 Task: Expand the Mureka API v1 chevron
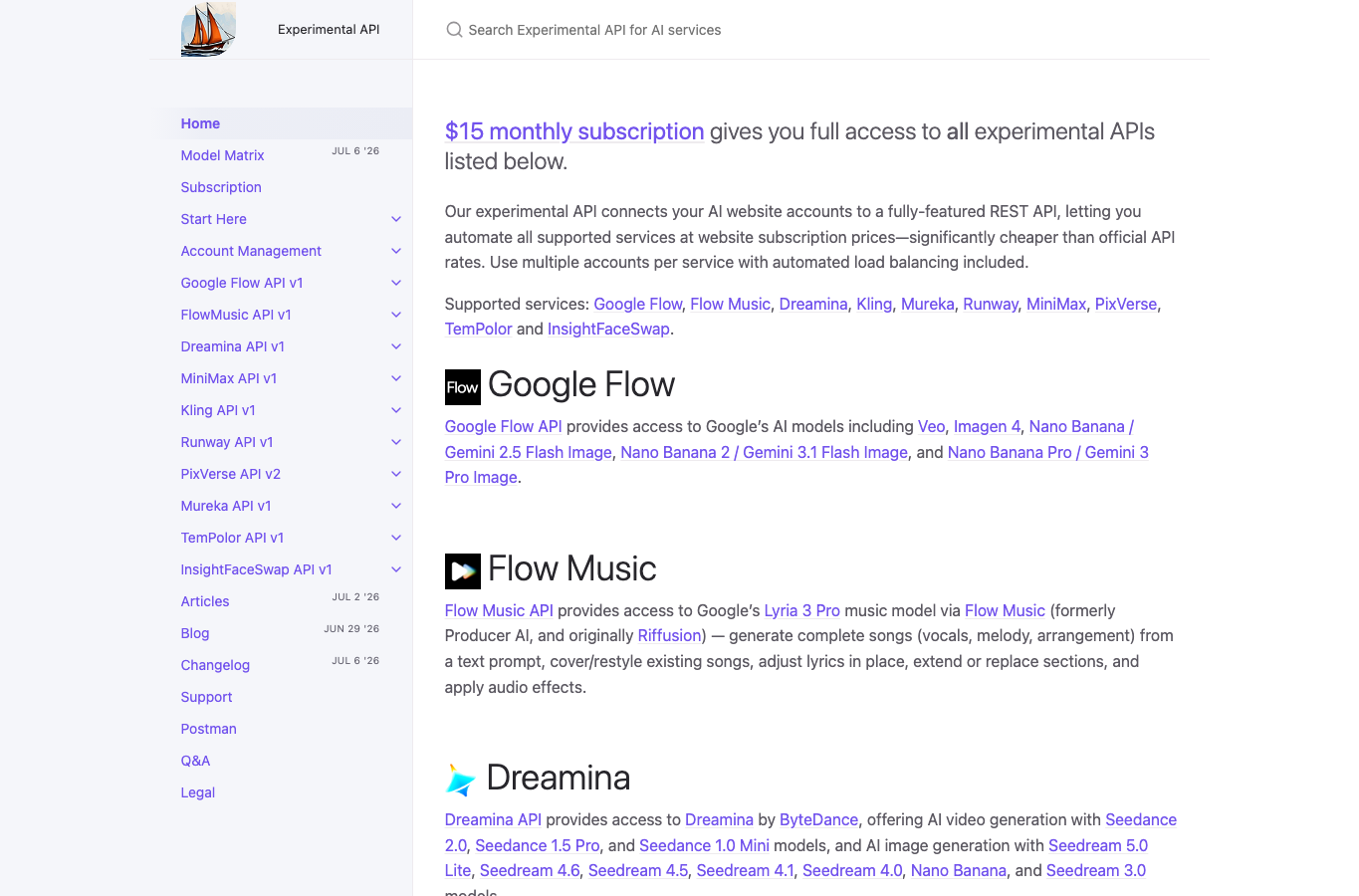[x=396, y=506]
